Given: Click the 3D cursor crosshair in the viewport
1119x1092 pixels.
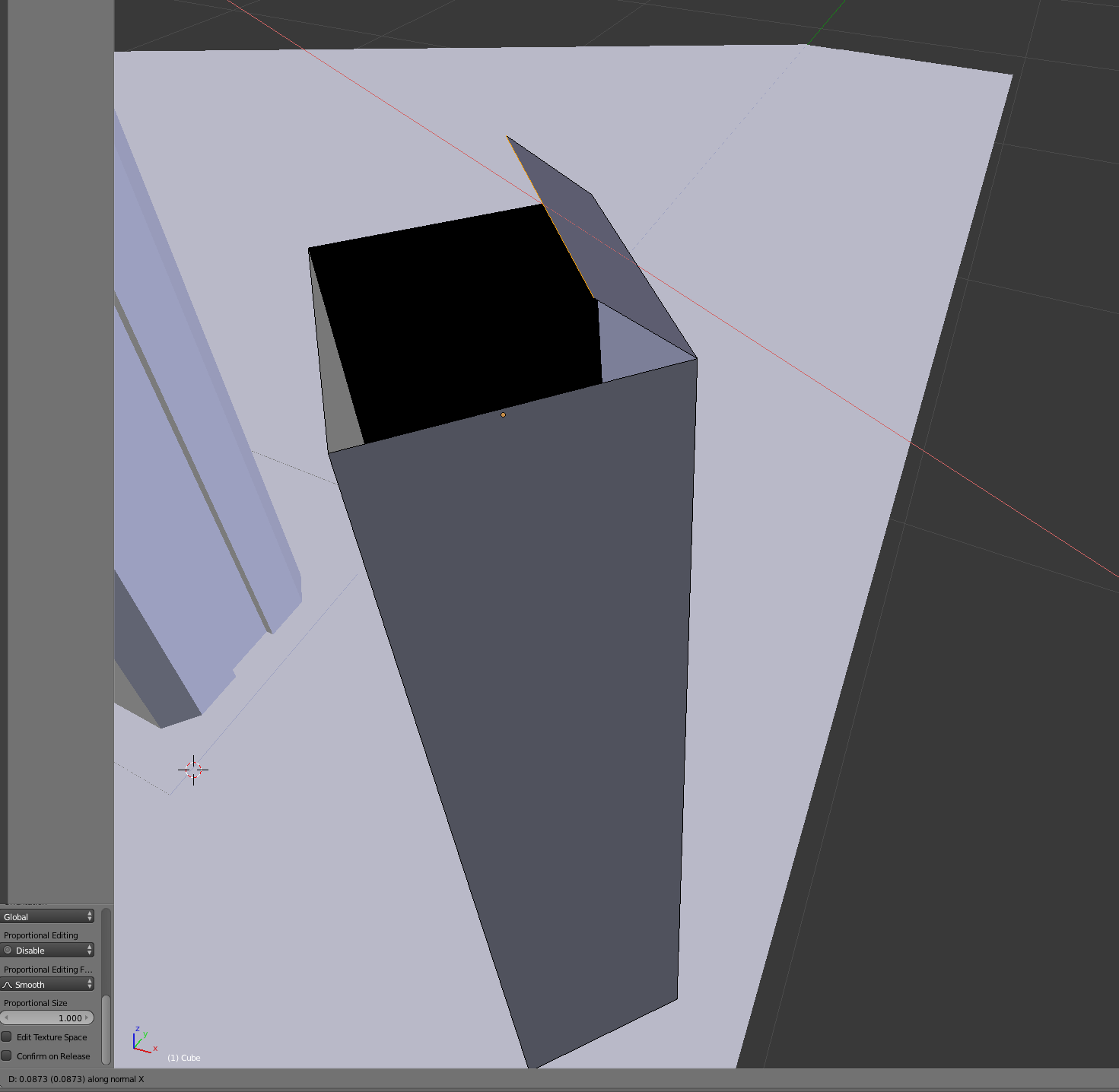Looking at the screenshot, I should point(193,770).
